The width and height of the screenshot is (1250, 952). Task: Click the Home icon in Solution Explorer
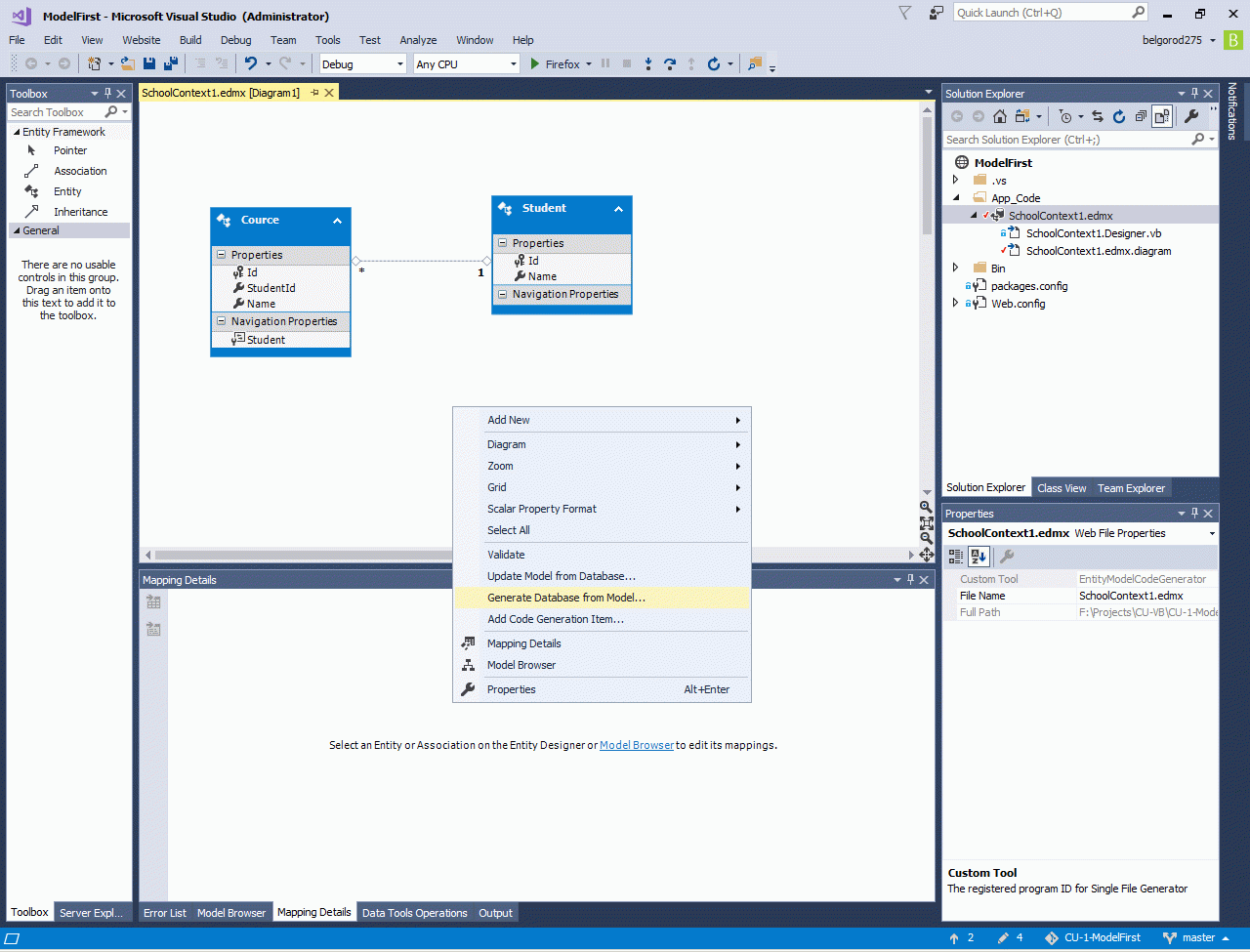pyautogui.click(x=1000, y=116)
